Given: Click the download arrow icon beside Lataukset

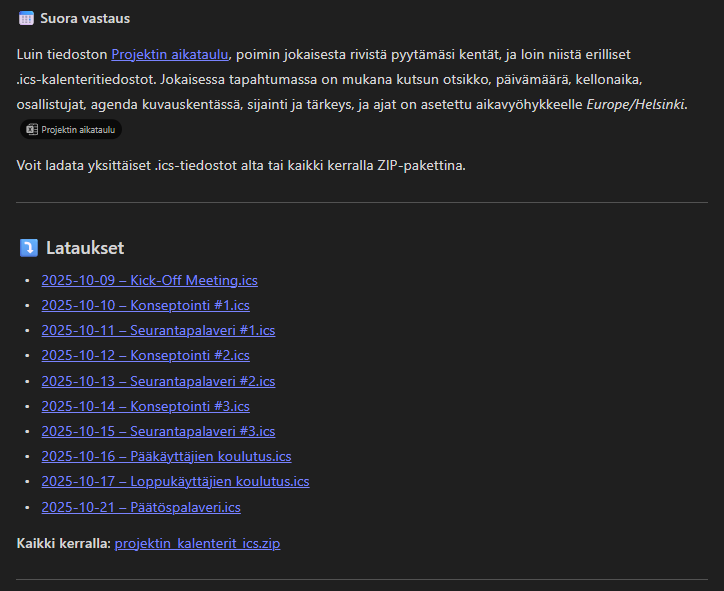Looking at the screenshot, I should click(x=28, y=248).
